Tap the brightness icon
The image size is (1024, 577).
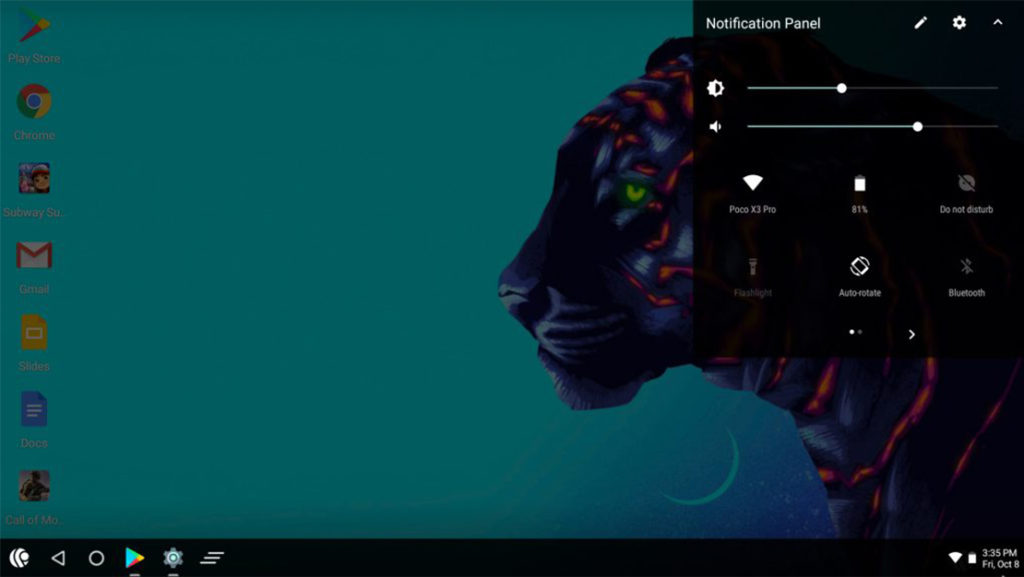click(714, 88)
